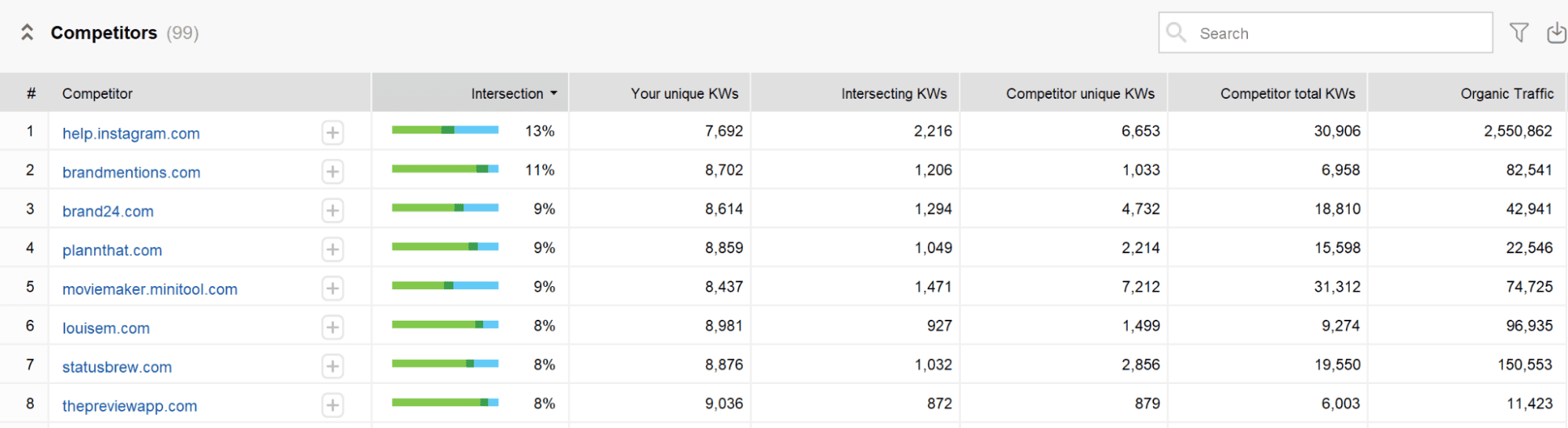Click the magnifier search icon
The height and width of the screenshot is (428, 1568).
point(1176,32)
